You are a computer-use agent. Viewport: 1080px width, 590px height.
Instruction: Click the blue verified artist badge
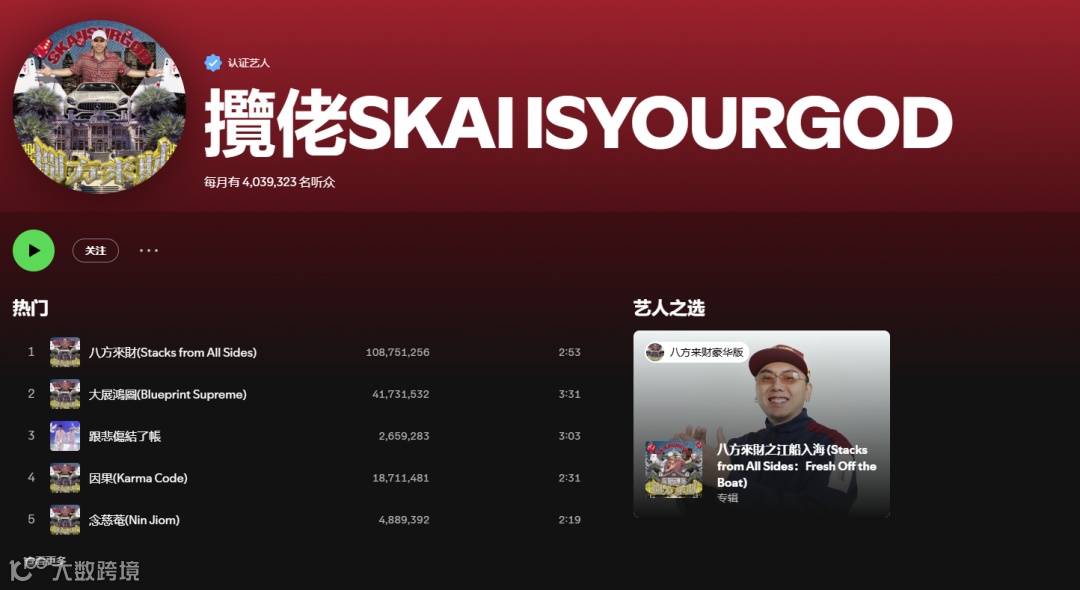[213, 63]
